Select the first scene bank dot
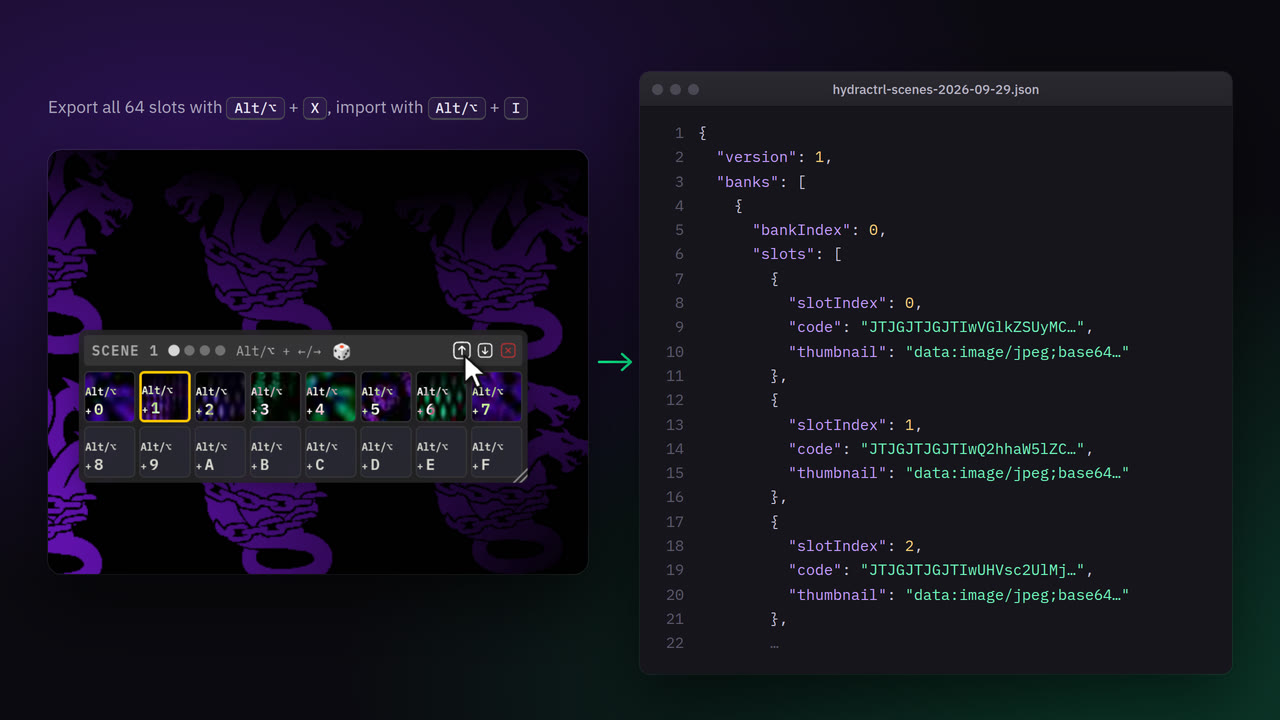 click(174, 351)
